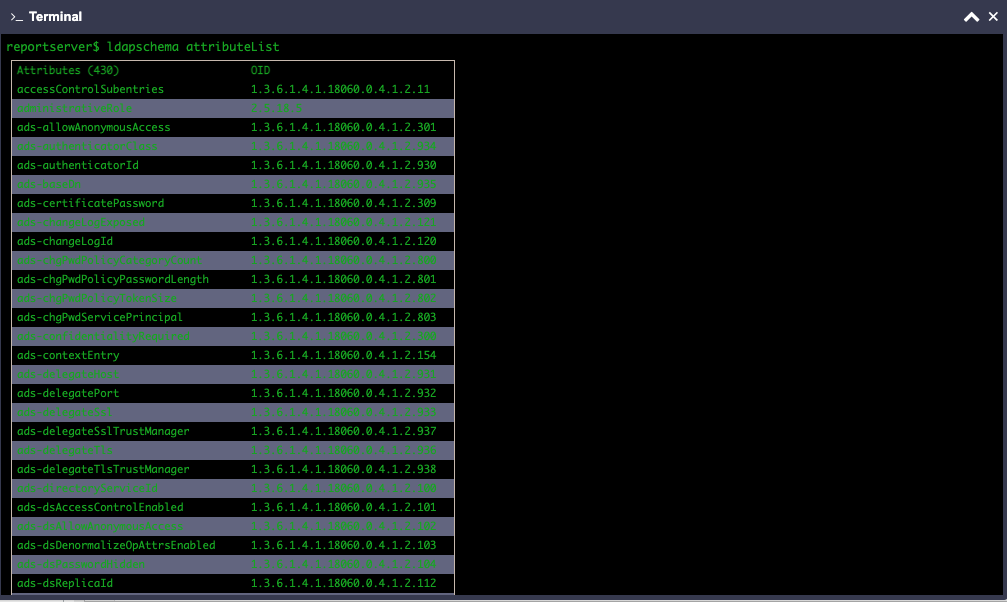
Task: Select the ads-delegatePort attribute name
Action: 68,393
